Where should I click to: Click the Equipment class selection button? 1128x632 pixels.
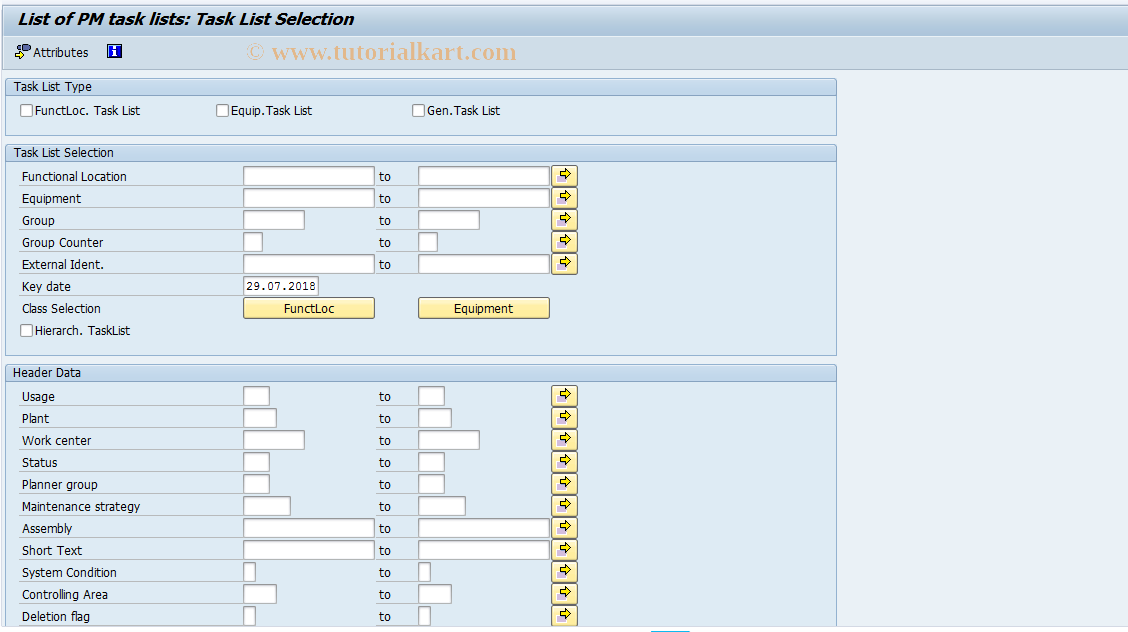point(483,308)
